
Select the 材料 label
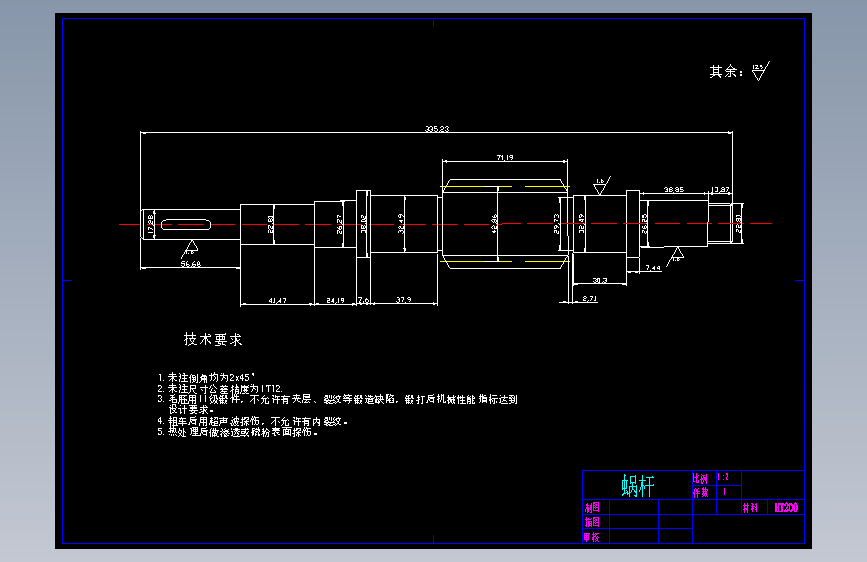[x=750, y=508]
